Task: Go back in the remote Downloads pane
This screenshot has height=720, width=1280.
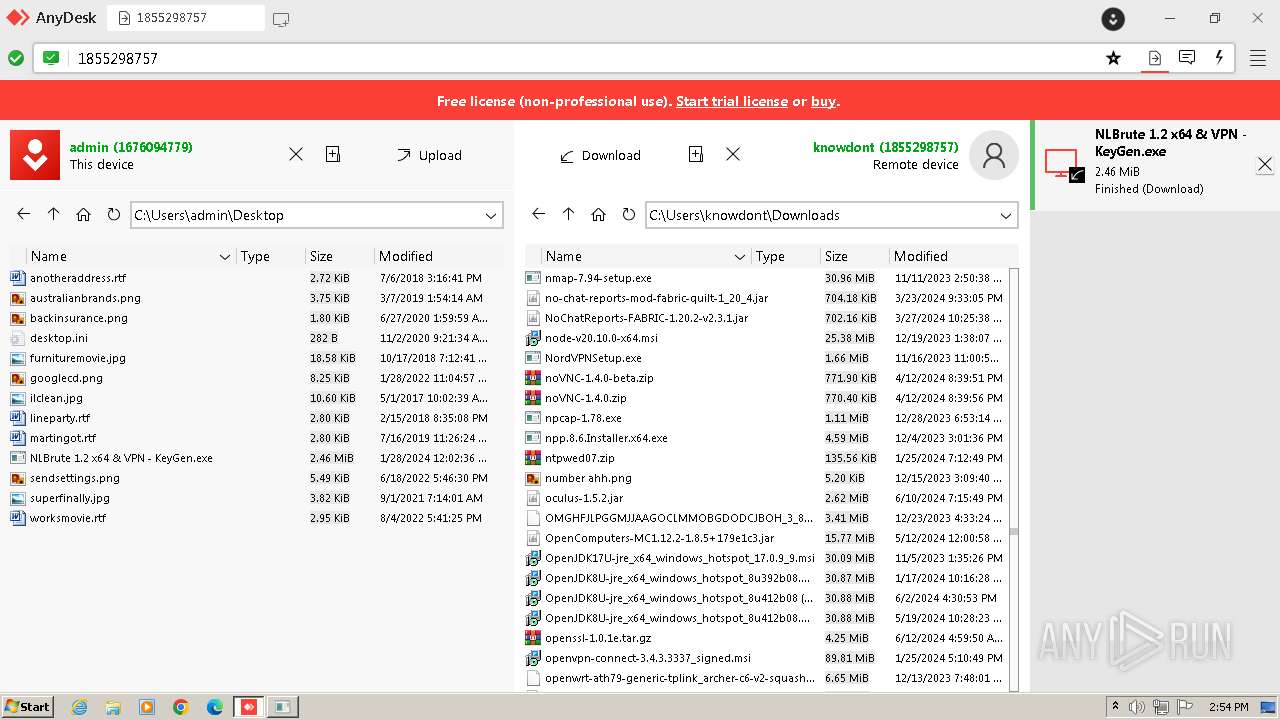Action: pyautogui.click(x=539, y=214)
